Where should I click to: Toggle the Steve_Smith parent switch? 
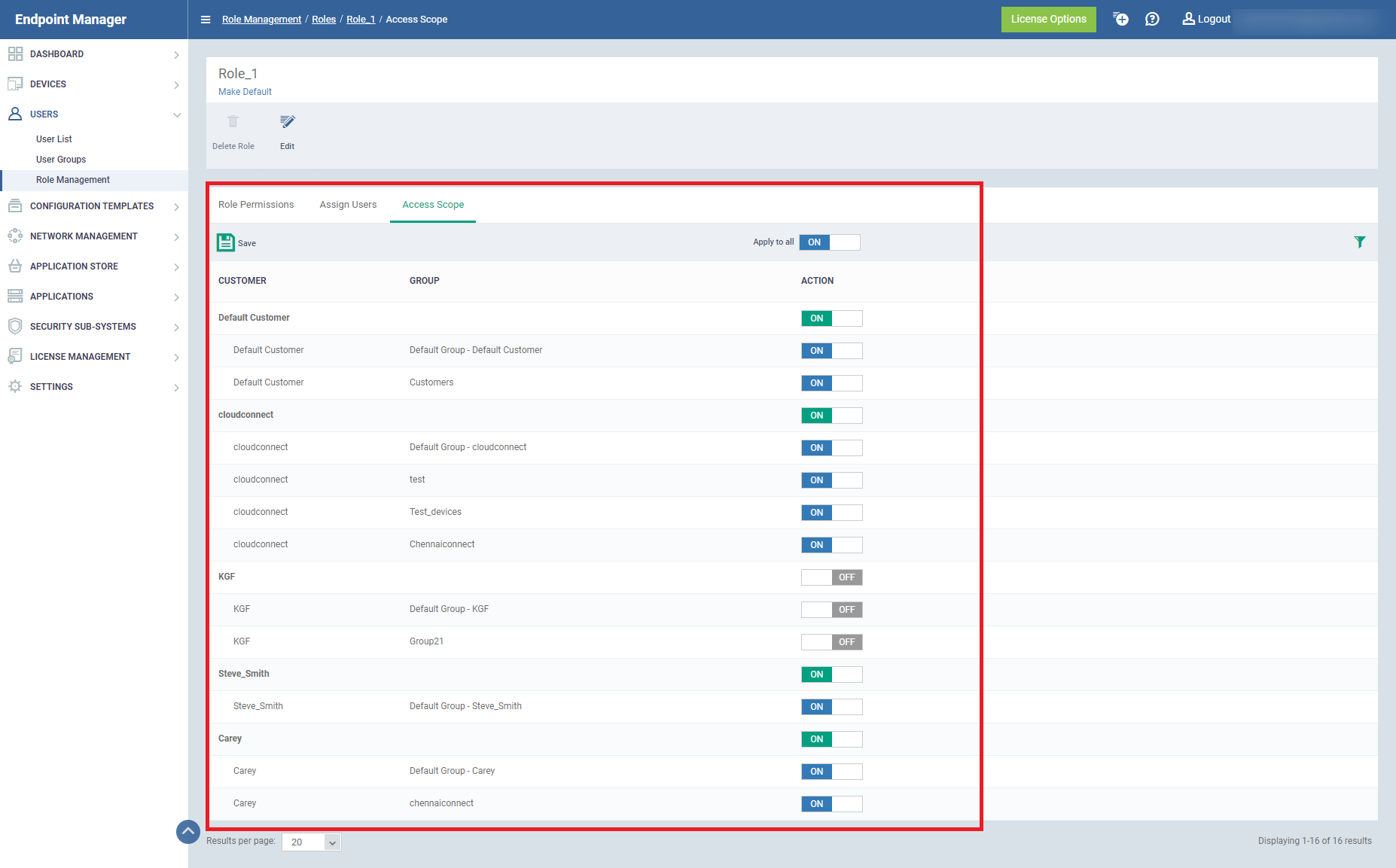[x=832, y=675]
